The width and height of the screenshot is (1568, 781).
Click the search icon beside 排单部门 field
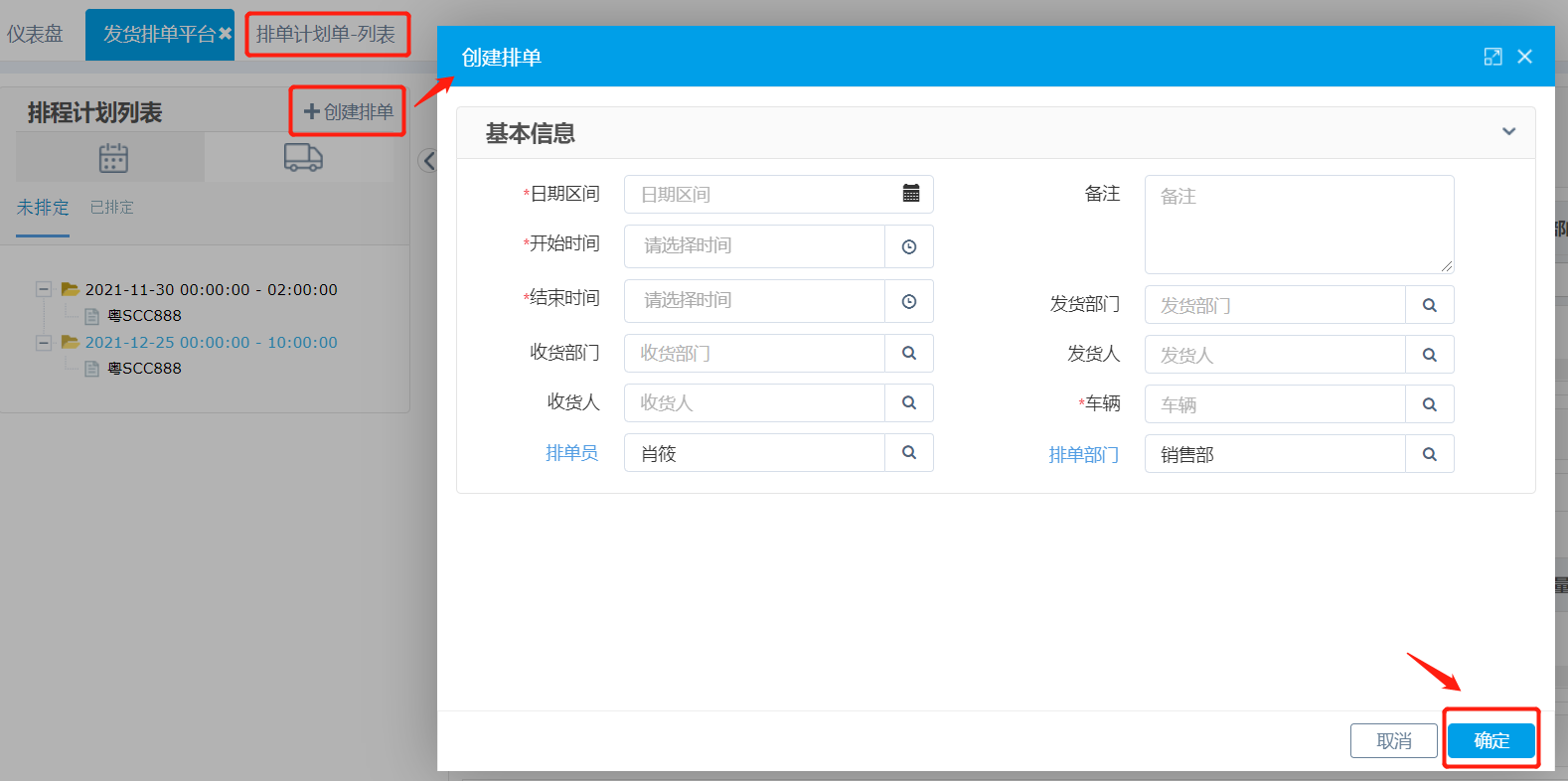coord(1430,454)
